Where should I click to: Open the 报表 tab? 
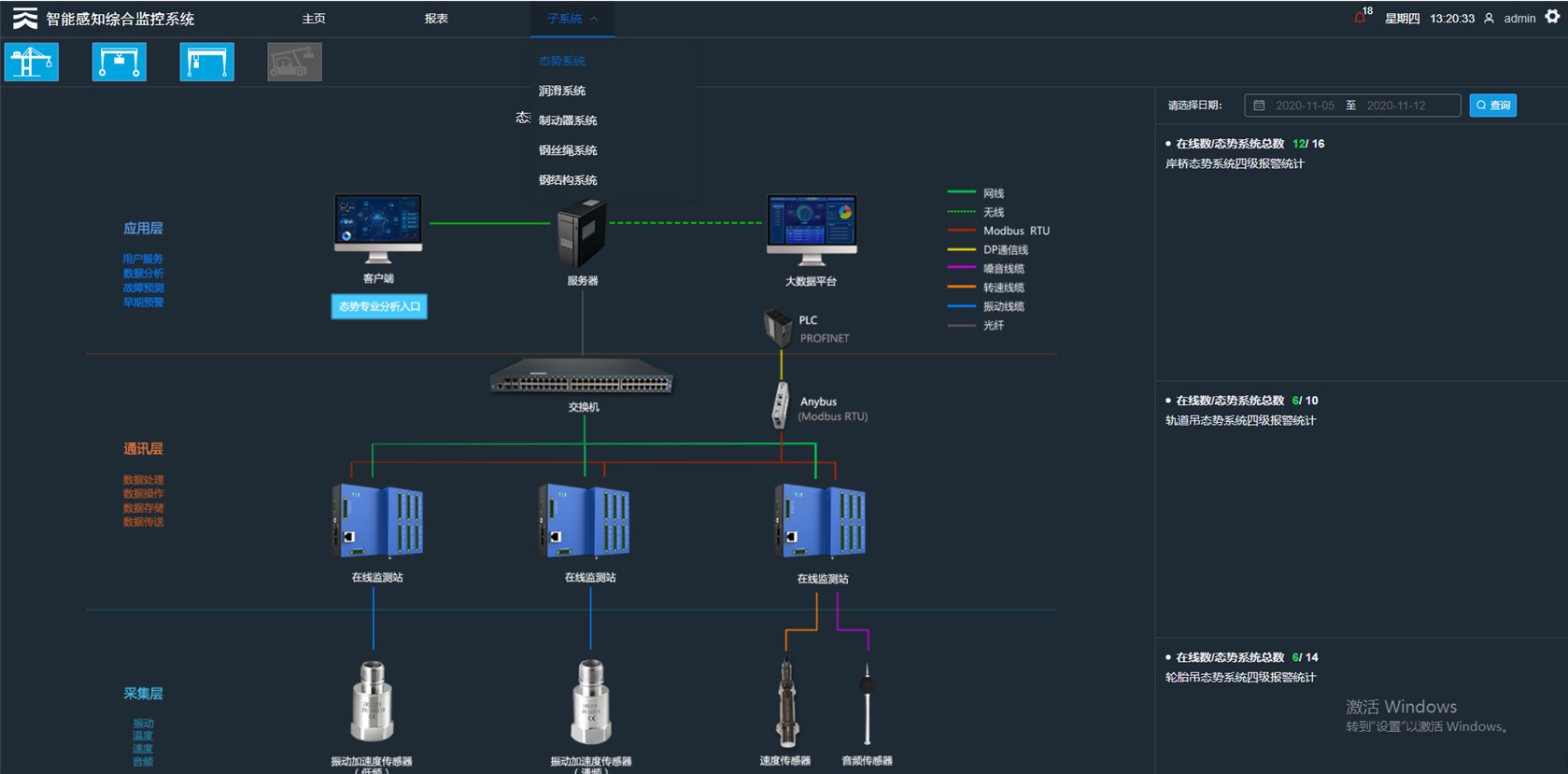click(436, 19)
